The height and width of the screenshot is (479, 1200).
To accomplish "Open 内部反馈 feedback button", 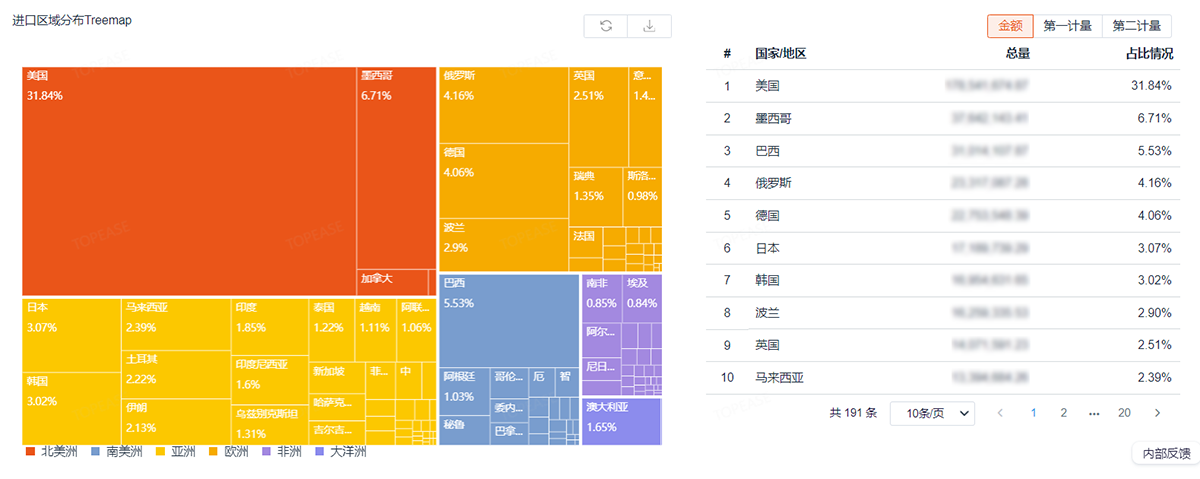I will (x=1167, y=454).
